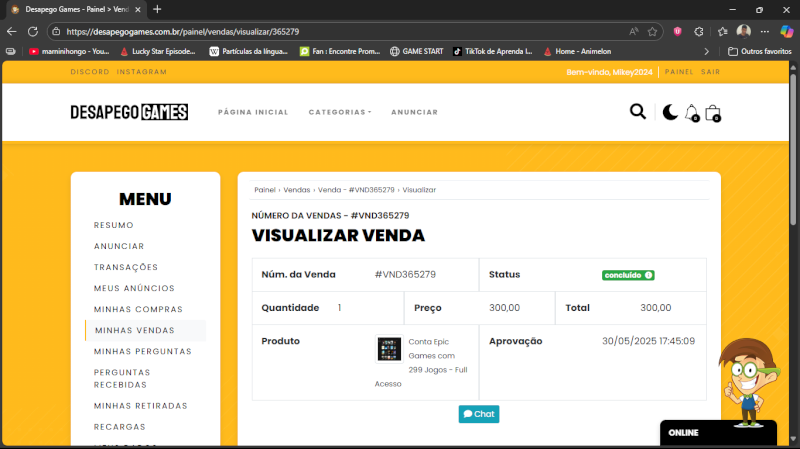
Task: Open GAME START bookmark
Action: click(416, 52)
